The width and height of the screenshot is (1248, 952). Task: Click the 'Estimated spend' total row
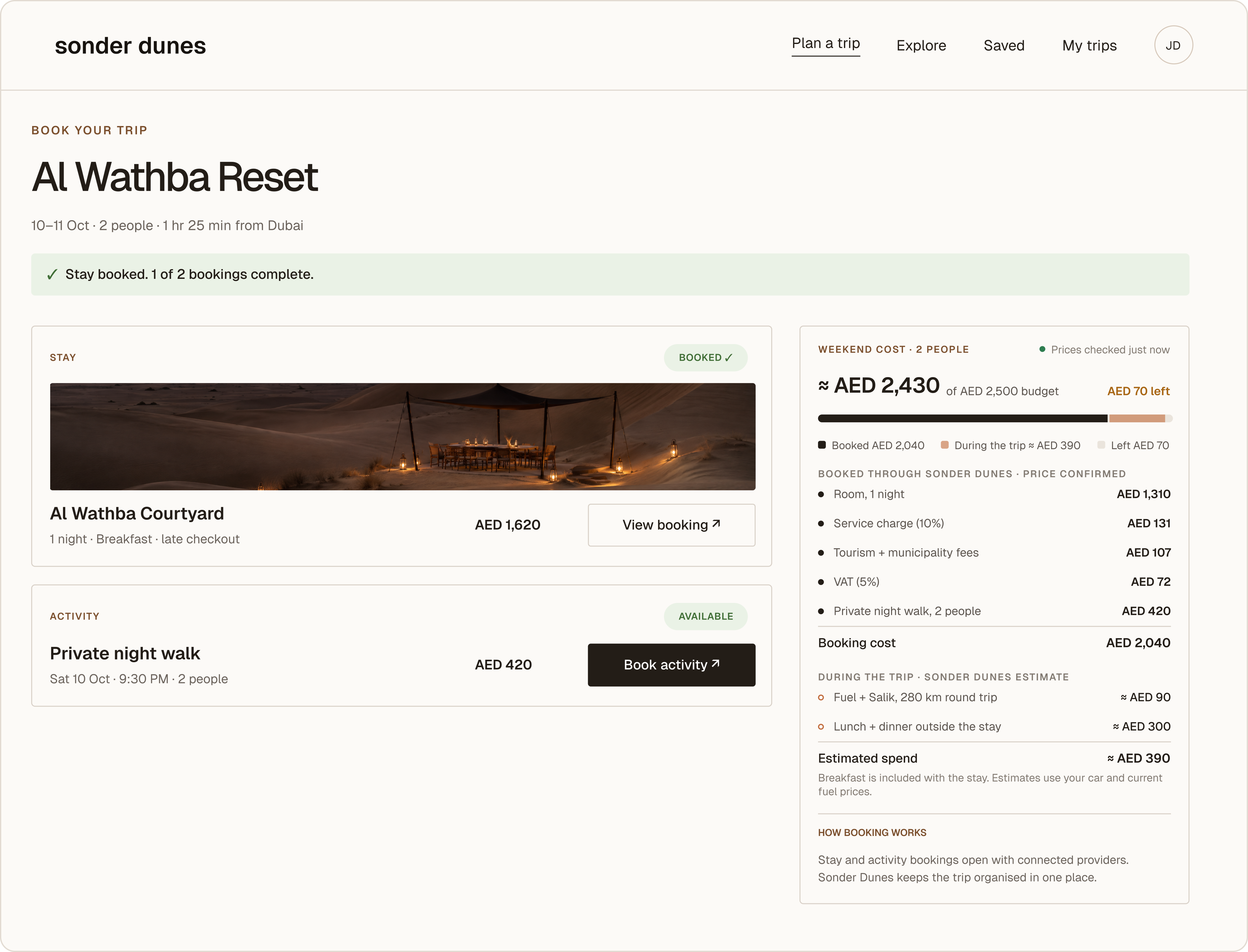pyautogui.click(x=994, y=758)
